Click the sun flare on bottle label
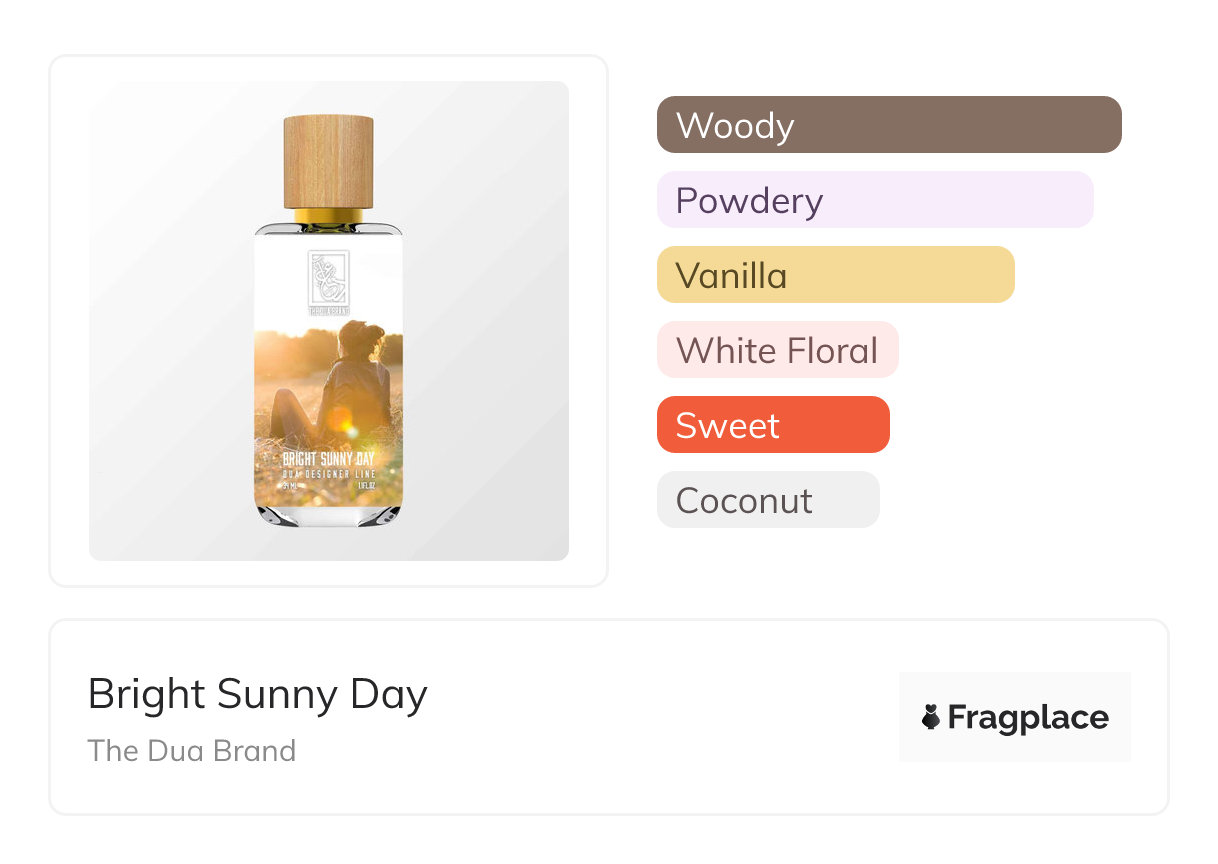 tap(340, 418)
